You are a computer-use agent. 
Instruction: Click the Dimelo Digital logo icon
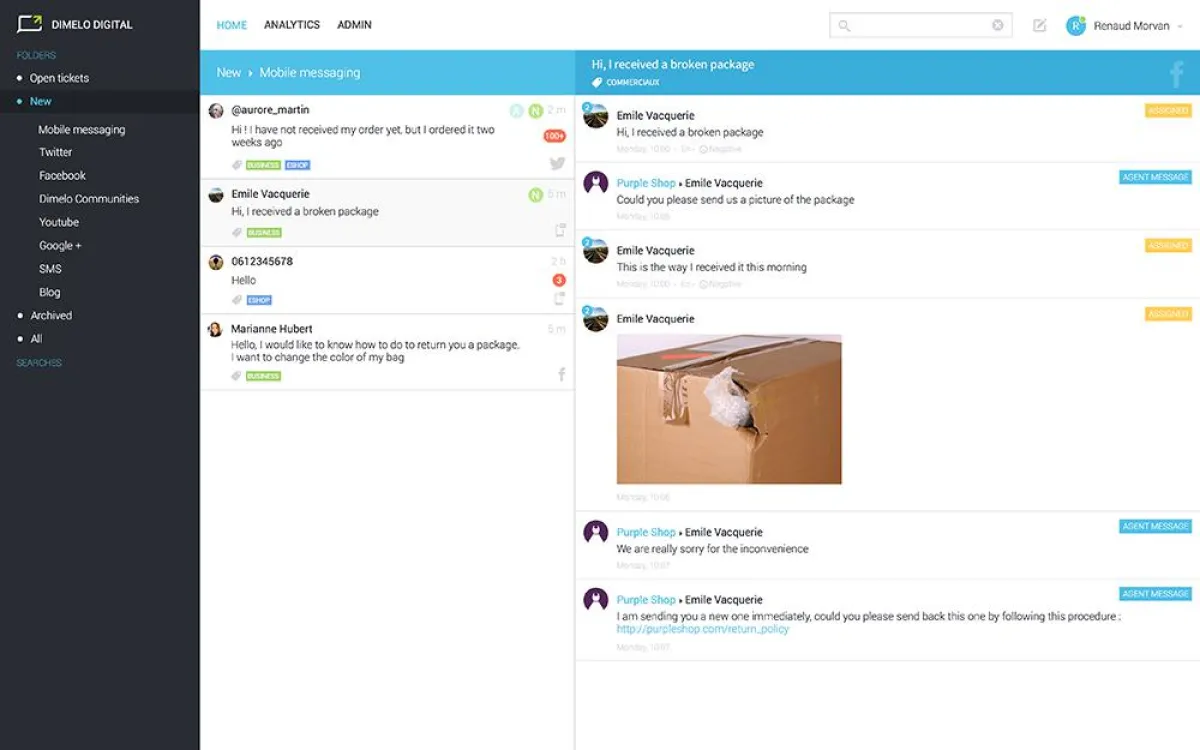point(29,24)
